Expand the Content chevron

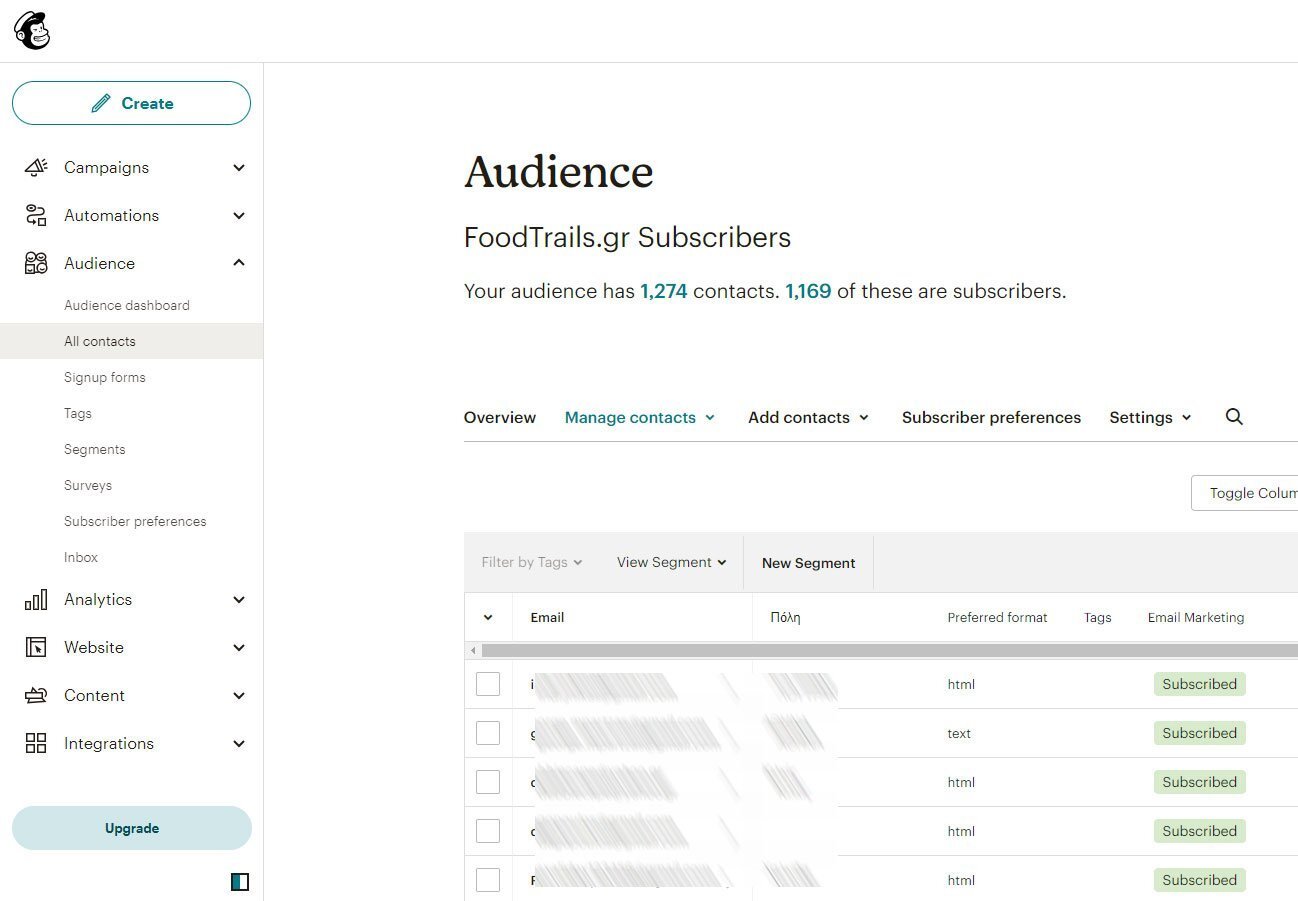pos(239,696)
